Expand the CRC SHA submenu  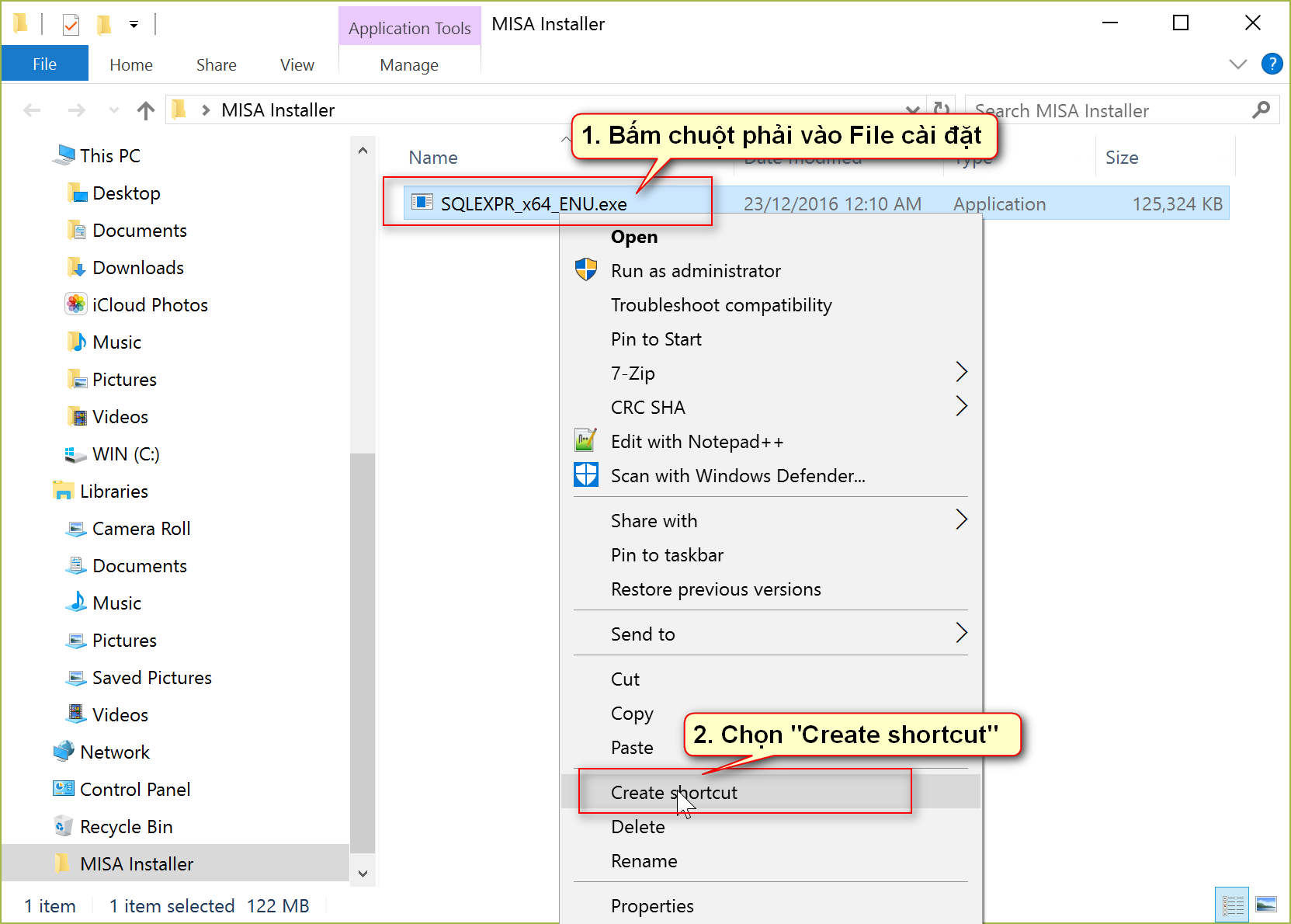point(770,408)
